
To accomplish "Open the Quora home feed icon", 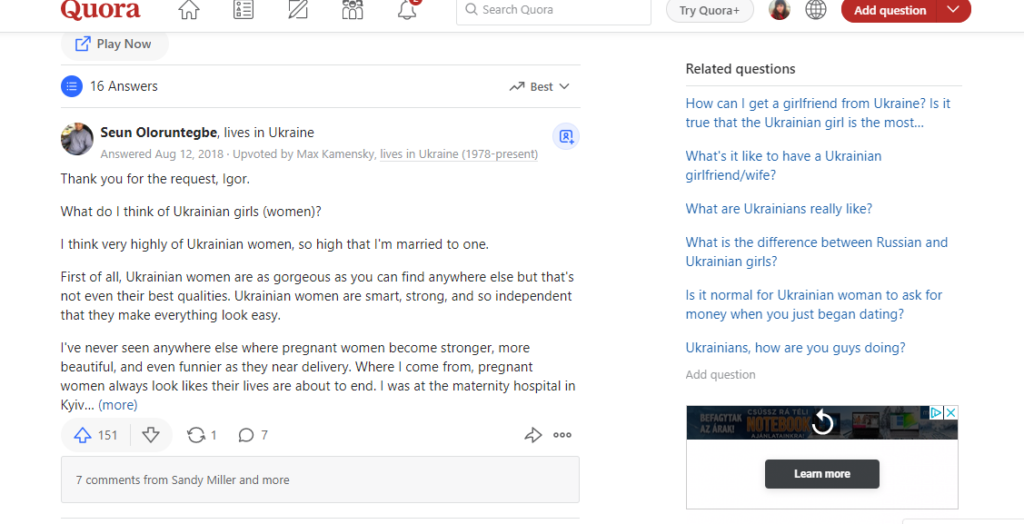I will coord(188,11).
